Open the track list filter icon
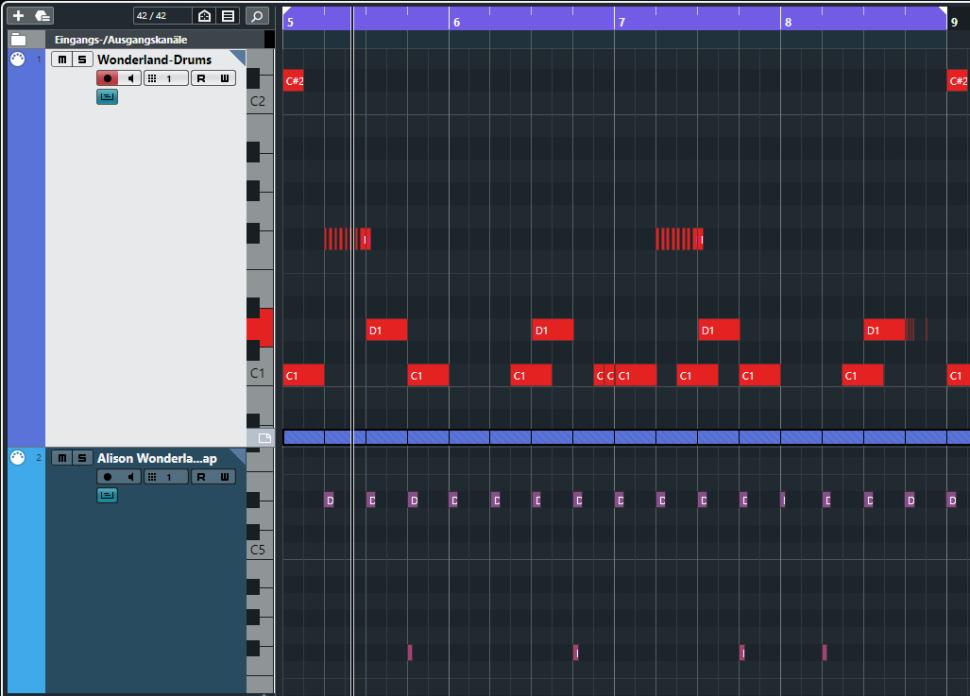The width and height of the screenshot is (970, 696). (x=227, y=16)
